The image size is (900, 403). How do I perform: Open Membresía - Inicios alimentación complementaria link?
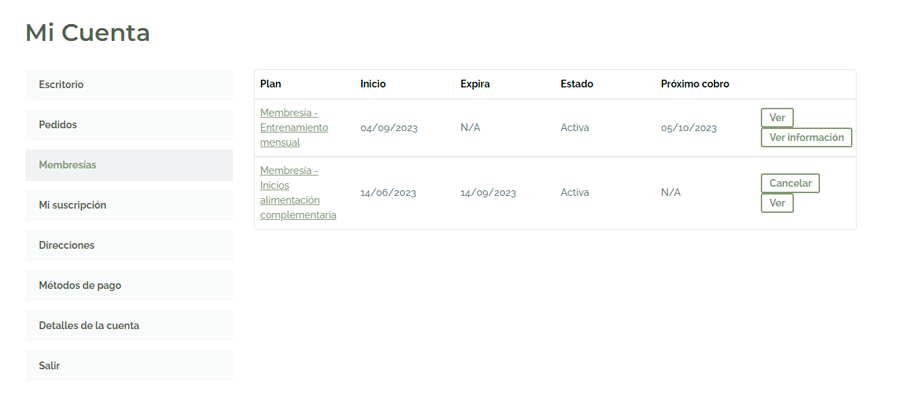tap(298, 192)
